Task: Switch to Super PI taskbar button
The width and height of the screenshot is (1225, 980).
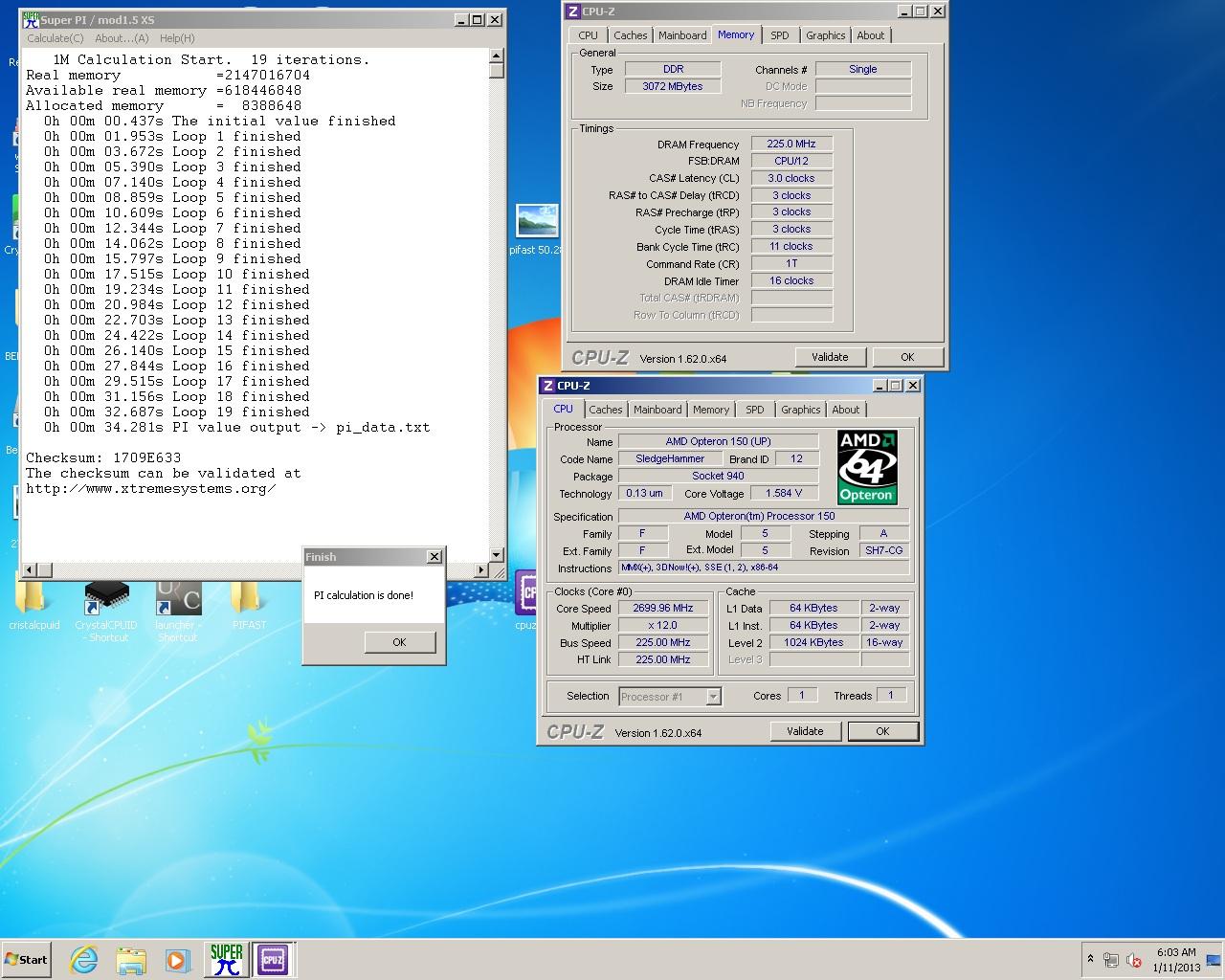Action: click(226, 960)
